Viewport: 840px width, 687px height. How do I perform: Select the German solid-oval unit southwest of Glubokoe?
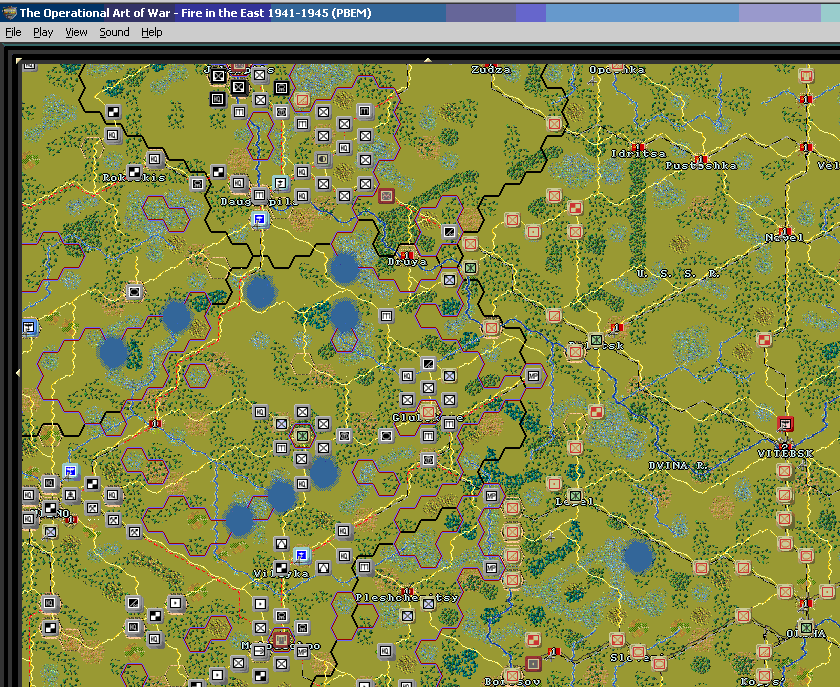(x=386, y=436)
